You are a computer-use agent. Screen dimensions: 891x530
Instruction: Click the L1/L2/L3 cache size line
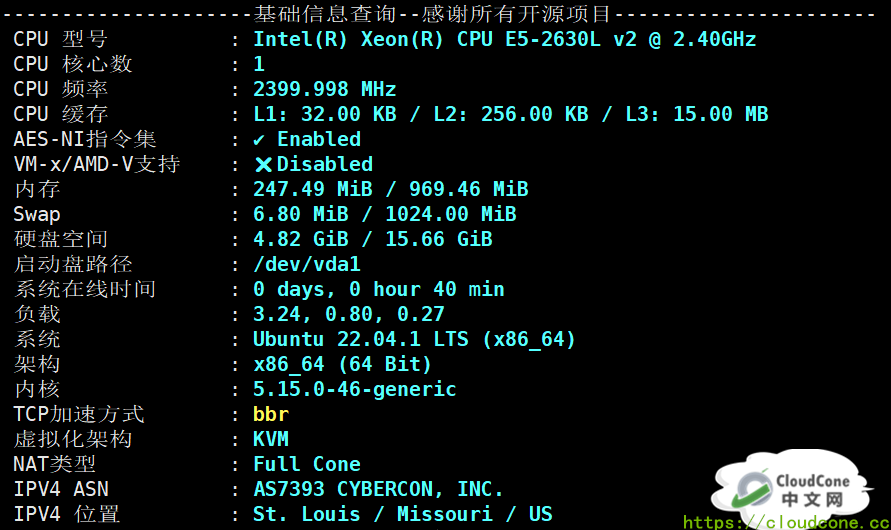[x=510, y=115]
